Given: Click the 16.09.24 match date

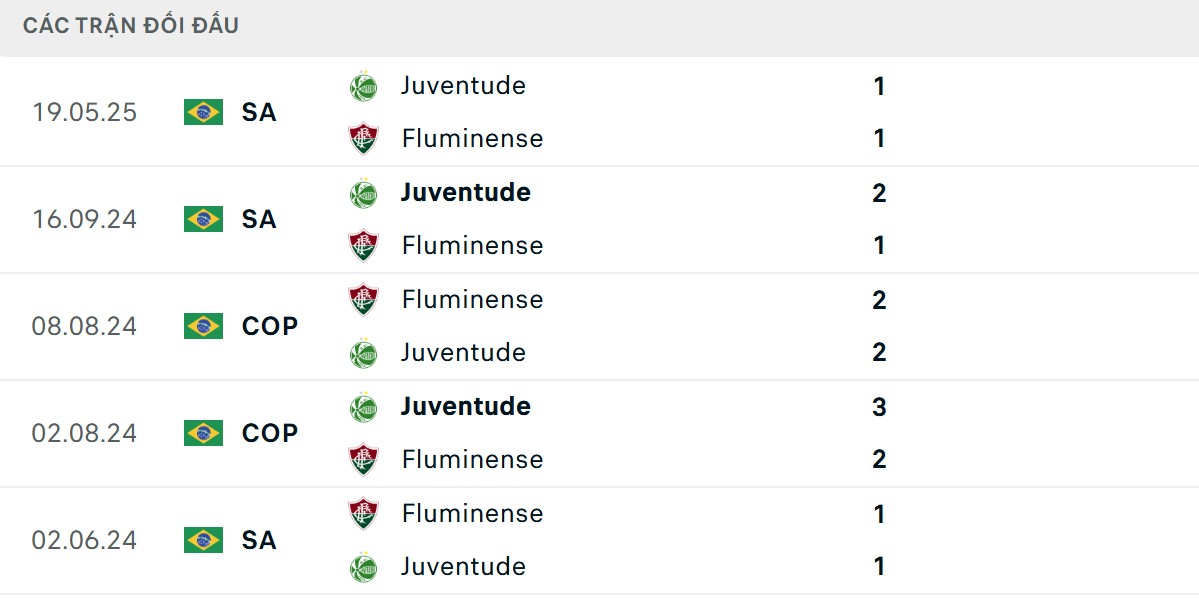Looking at the screenshot, I should point(84,219).
